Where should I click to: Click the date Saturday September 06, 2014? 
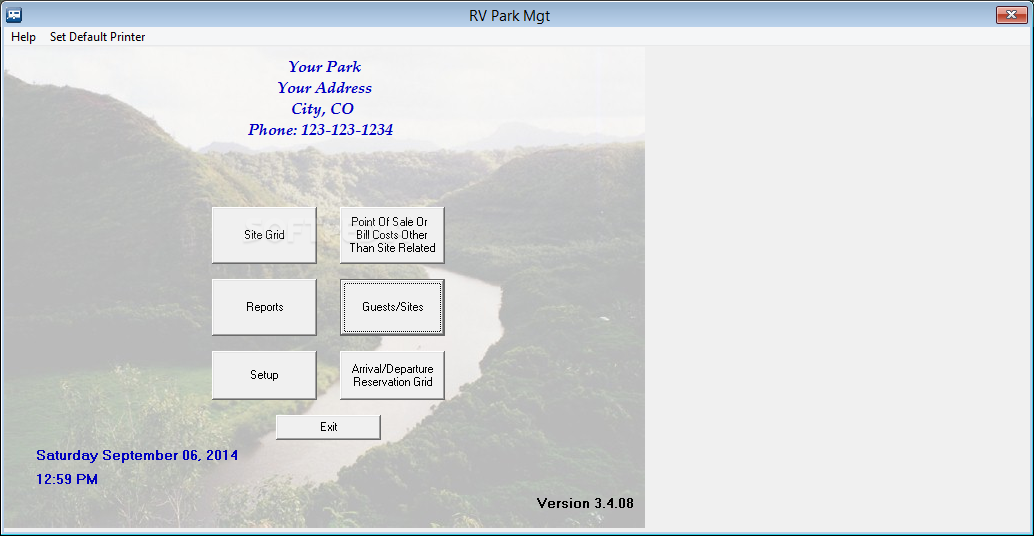click(137, 456)
